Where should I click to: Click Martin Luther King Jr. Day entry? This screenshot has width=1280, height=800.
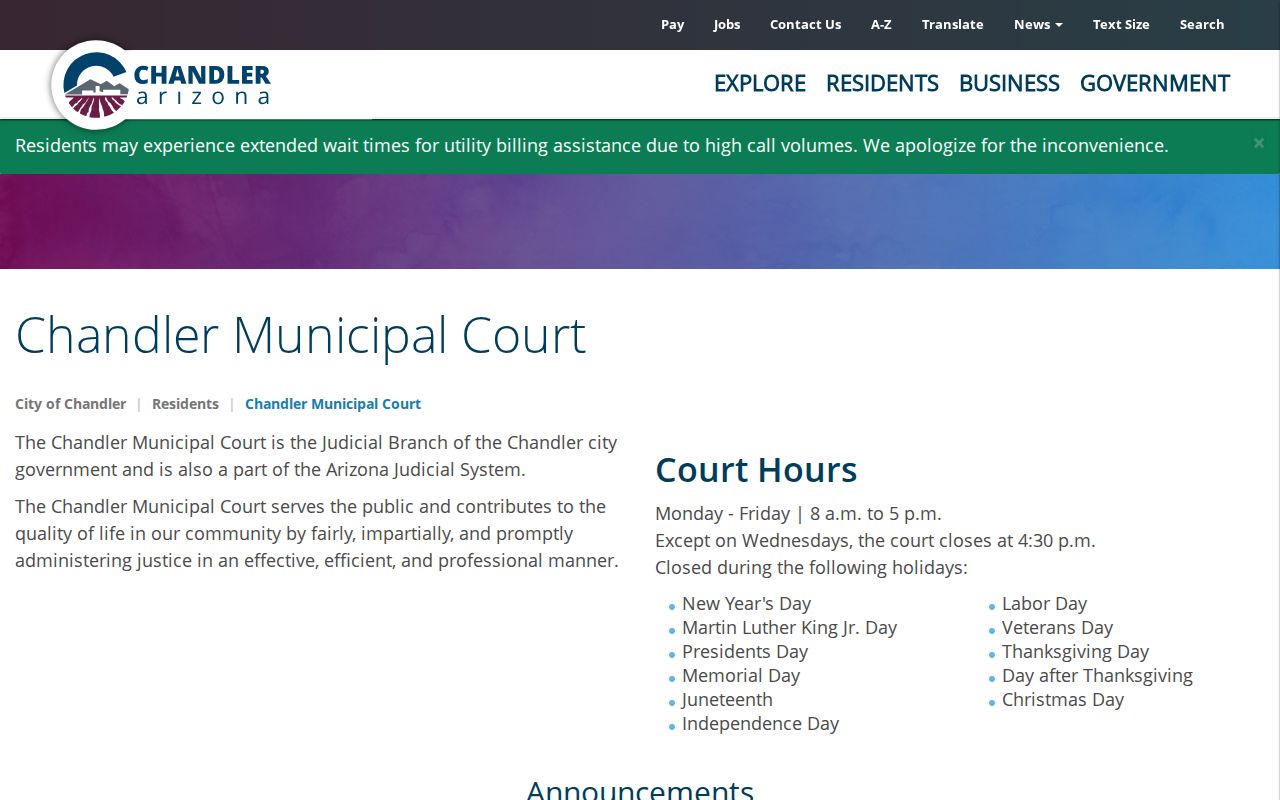789,628
